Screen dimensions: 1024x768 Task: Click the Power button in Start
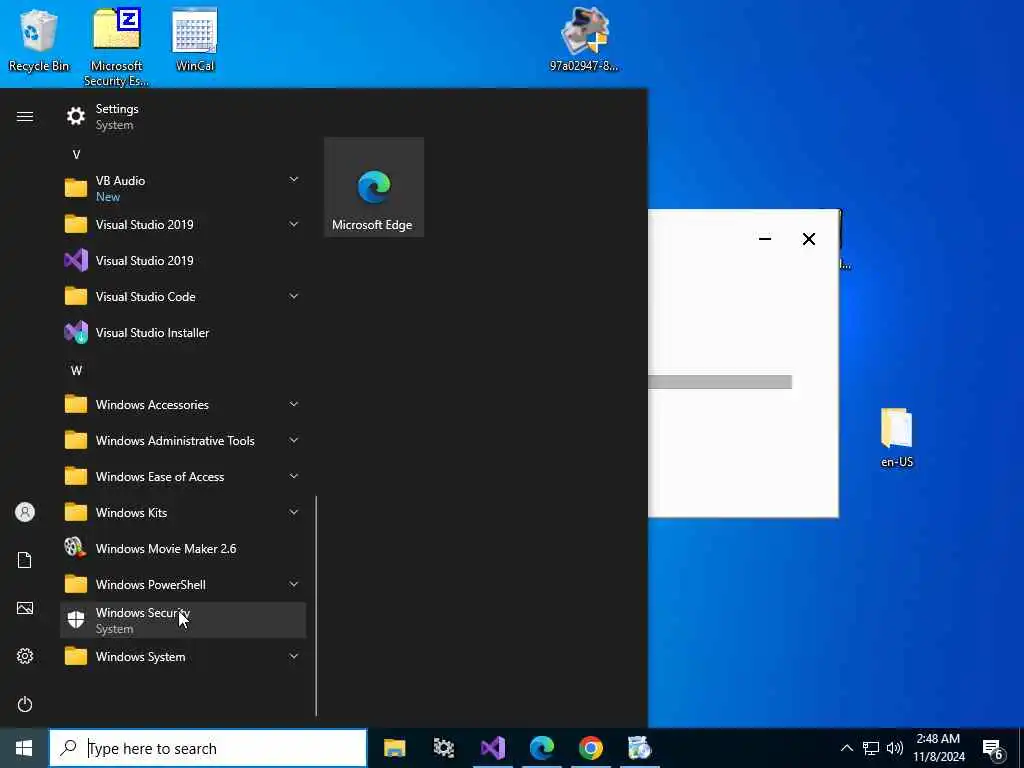click(x=25, y=704)
